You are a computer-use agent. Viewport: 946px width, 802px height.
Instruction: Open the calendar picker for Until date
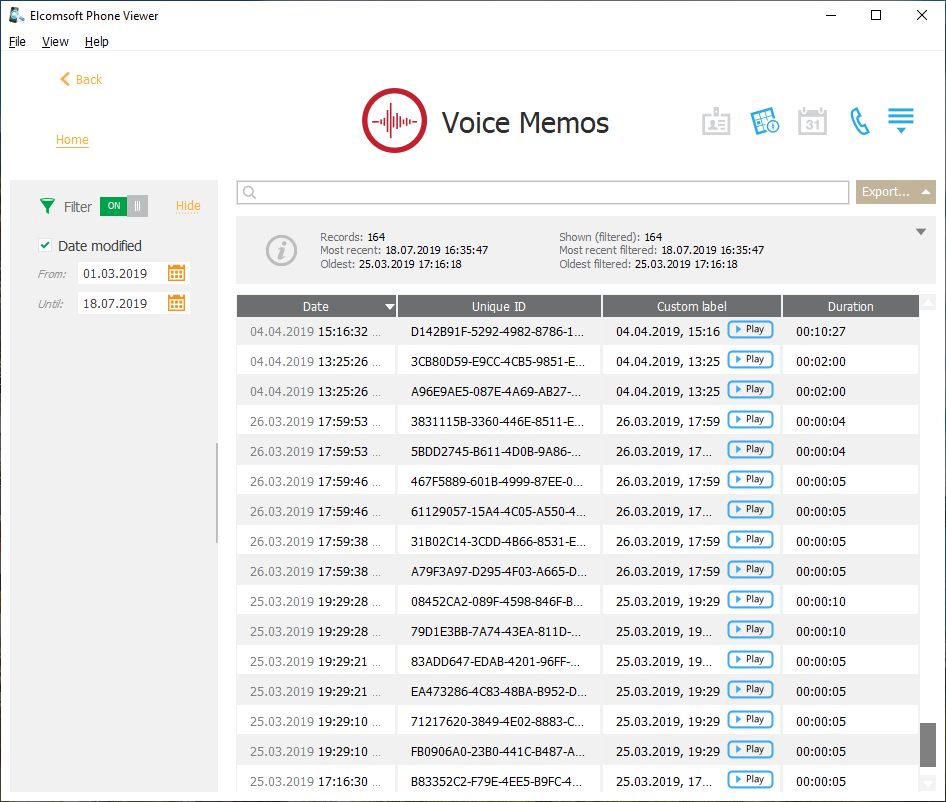coord(176,303)
